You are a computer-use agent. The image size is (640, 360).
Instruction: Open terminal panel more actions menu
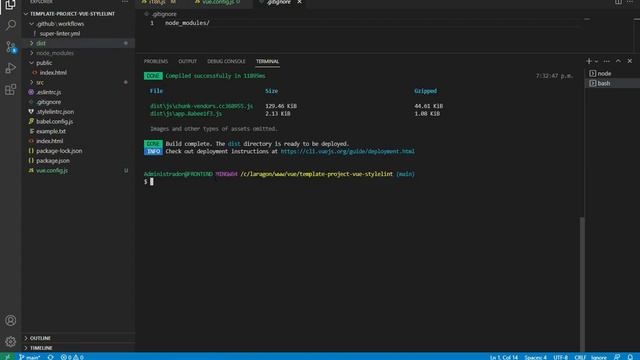pos(607,61)
